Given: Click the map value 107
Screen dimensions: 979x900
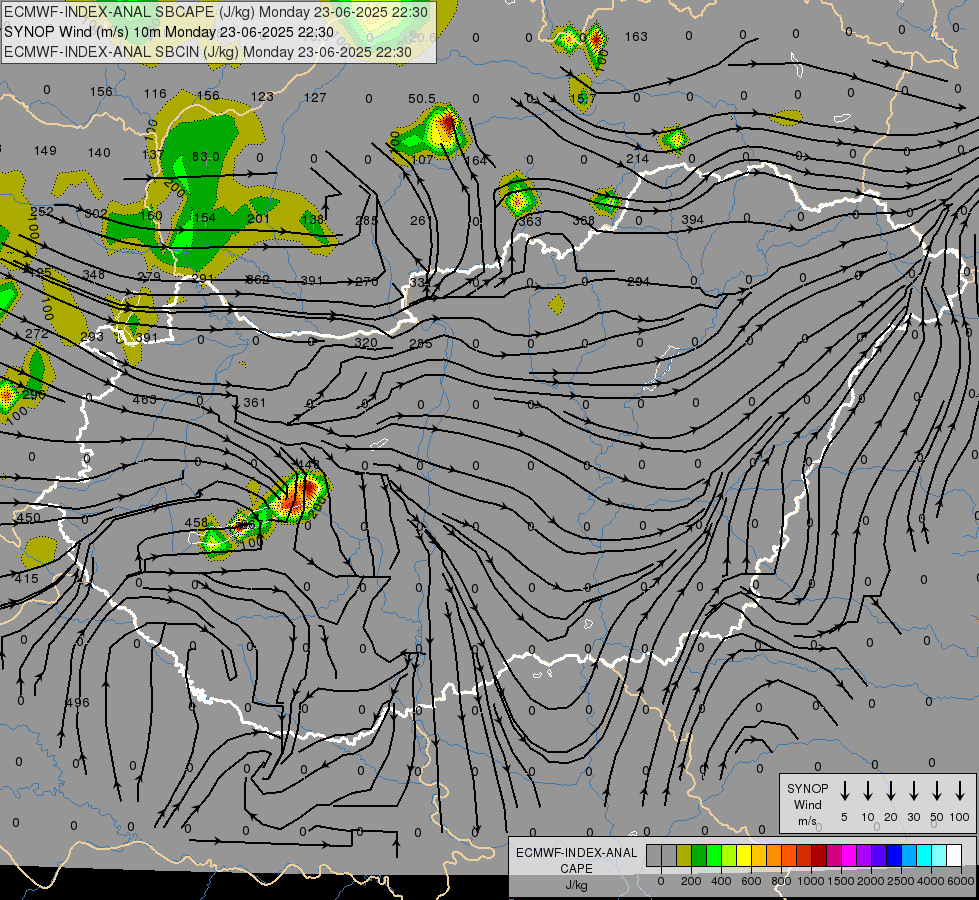Looking at the screenshot, I should 423,159.
